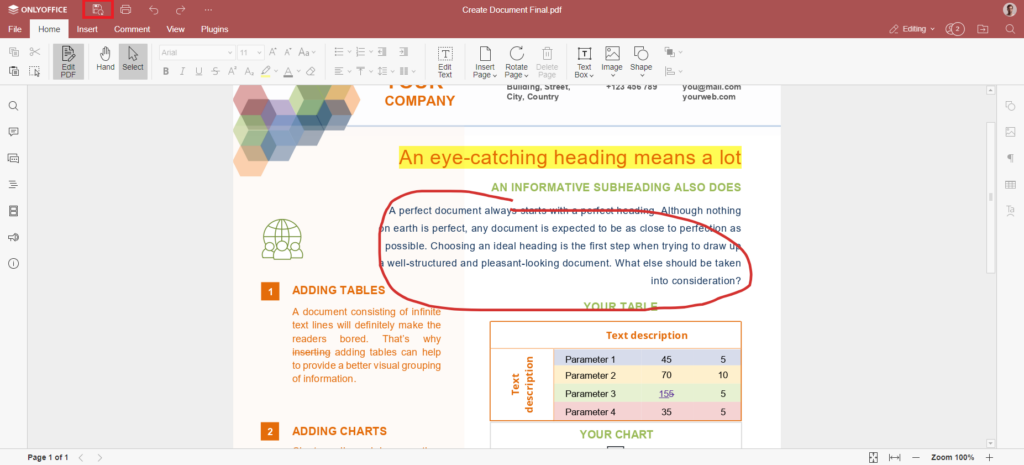The image size is (1024, 465).
Task: Click the Edit Text button
Action: (445, 62)
